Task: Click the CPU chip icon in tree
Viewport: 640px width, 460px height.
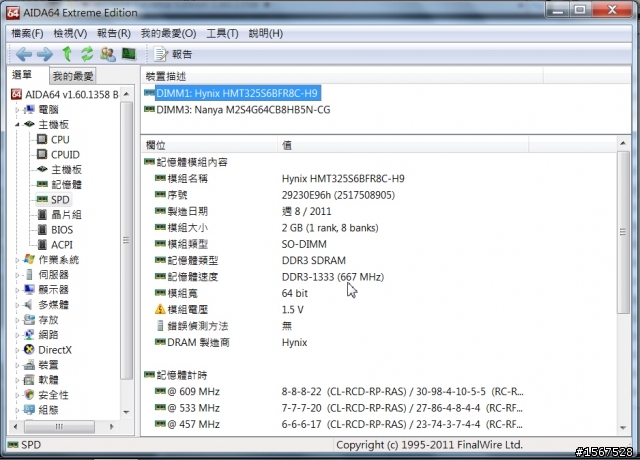Action: tap(42, 139)
